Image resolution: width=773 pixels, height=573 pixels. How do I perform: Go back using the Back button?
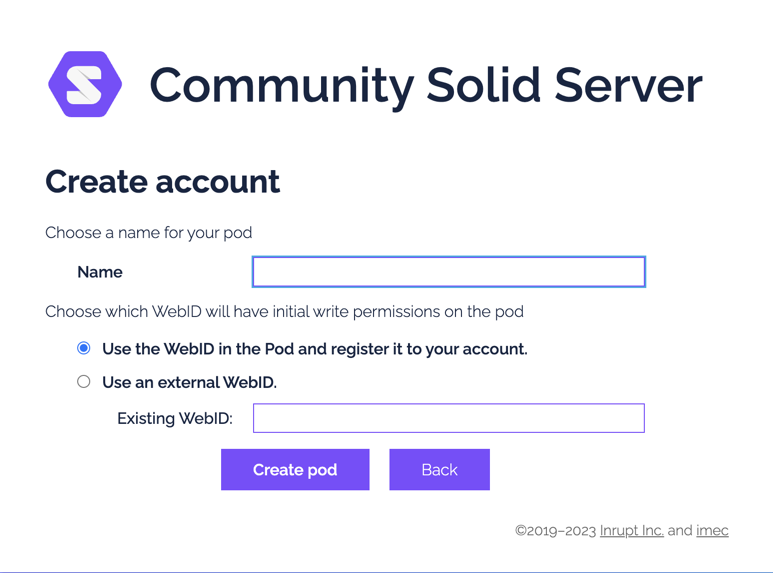[x=440, y=469]
